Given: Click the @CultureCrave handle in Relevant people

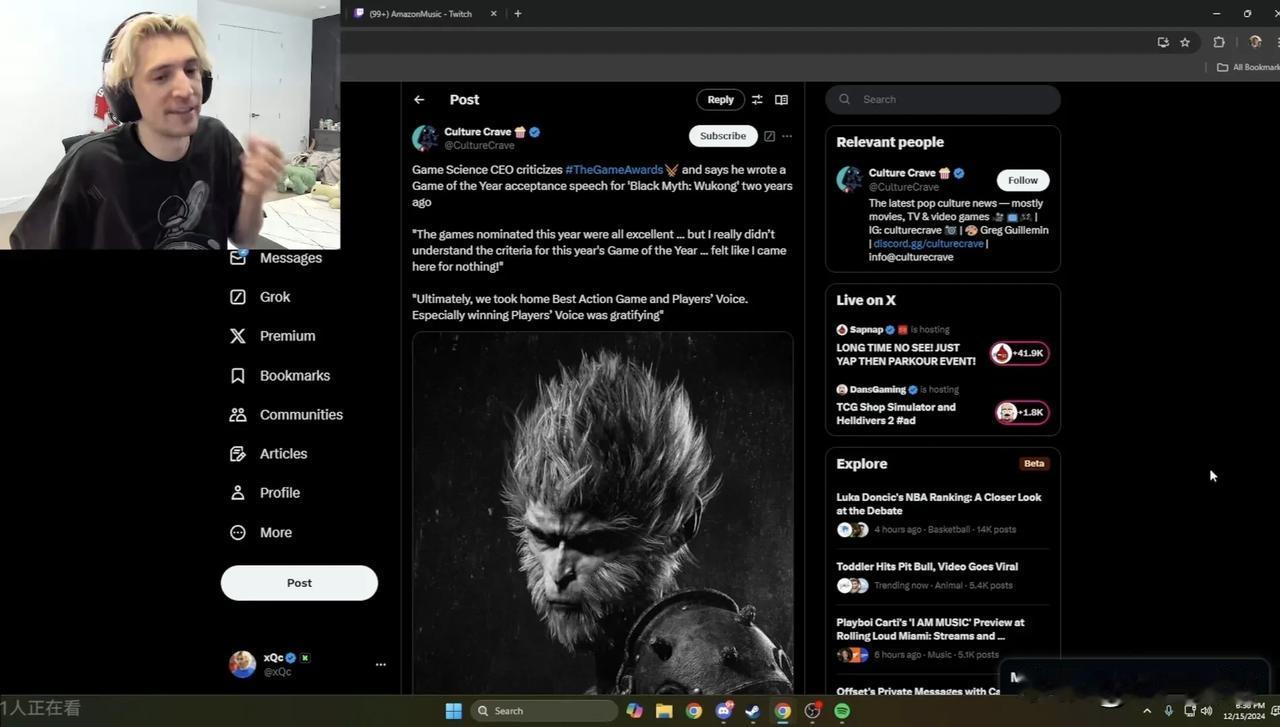Looking at the screenshot, I should click(903, 187).
